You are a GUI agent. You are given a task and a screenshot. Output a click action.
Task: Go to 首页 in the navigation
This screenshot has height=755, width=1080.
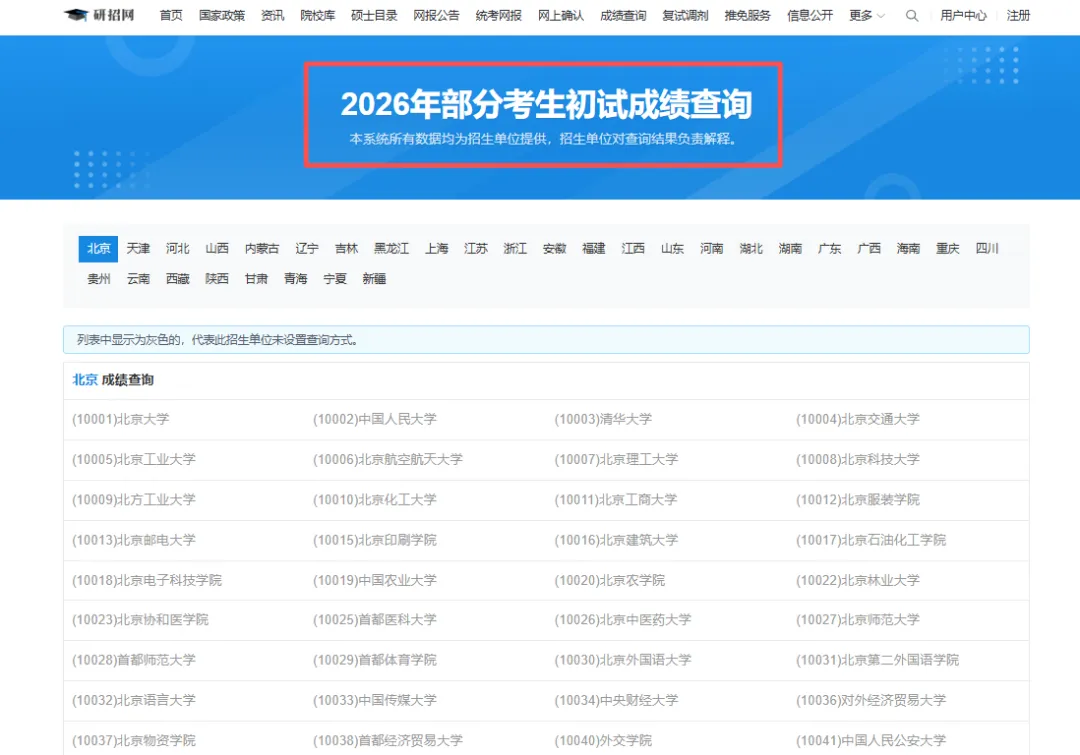click(171, 15)
